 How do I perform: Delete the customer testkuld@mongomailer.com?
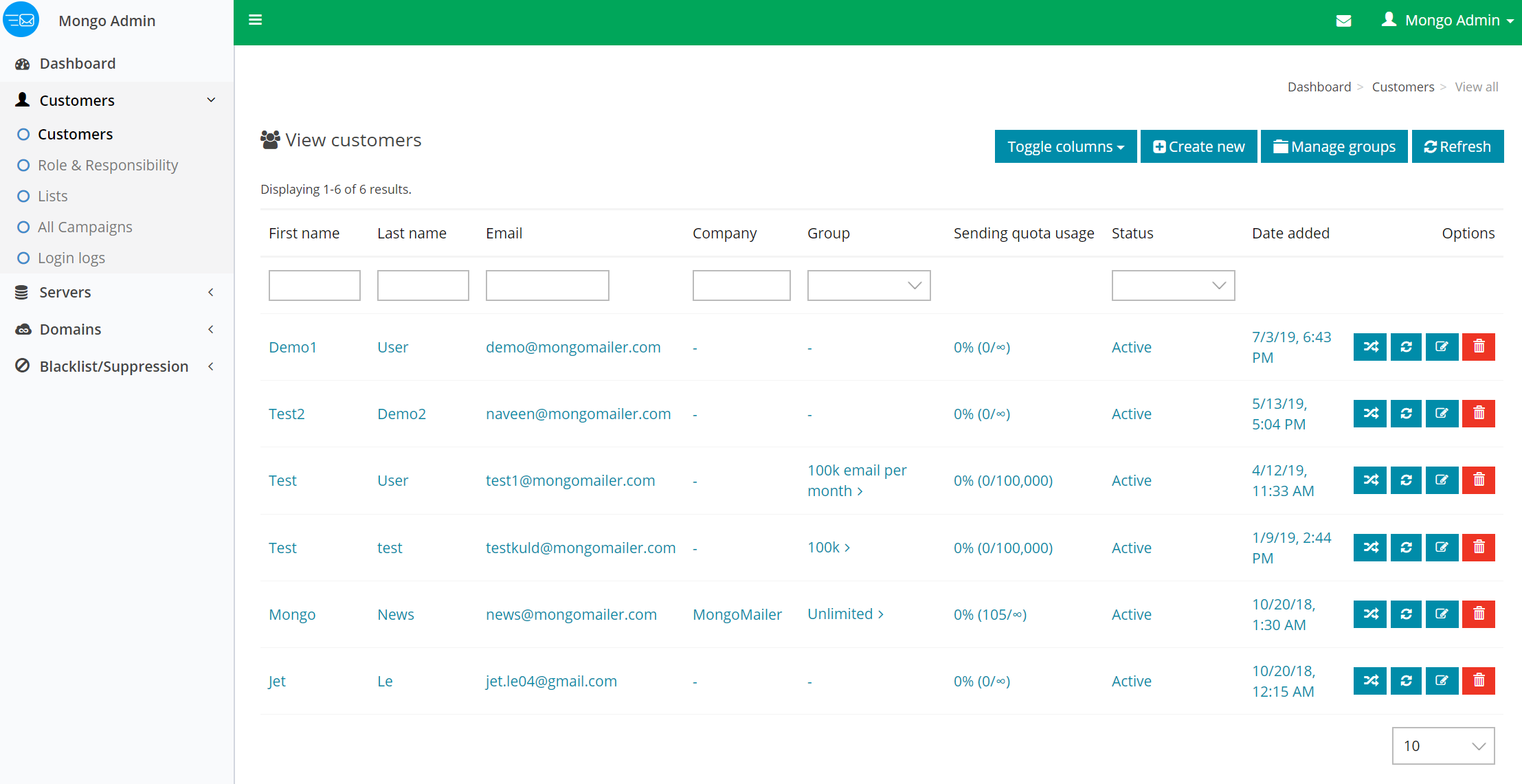pyautogui.click(x=1479, y=548)
